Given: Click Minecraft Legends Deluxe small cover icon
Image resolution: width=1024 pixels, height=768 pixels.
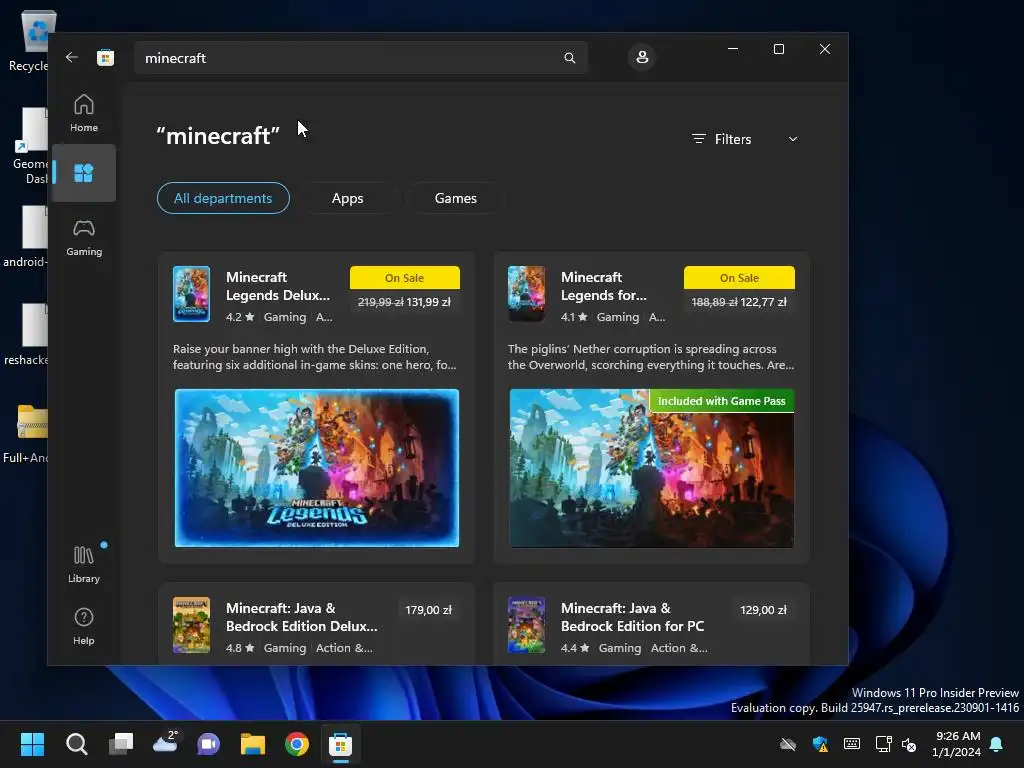Looking at the screenshot, I should point(191,294).
